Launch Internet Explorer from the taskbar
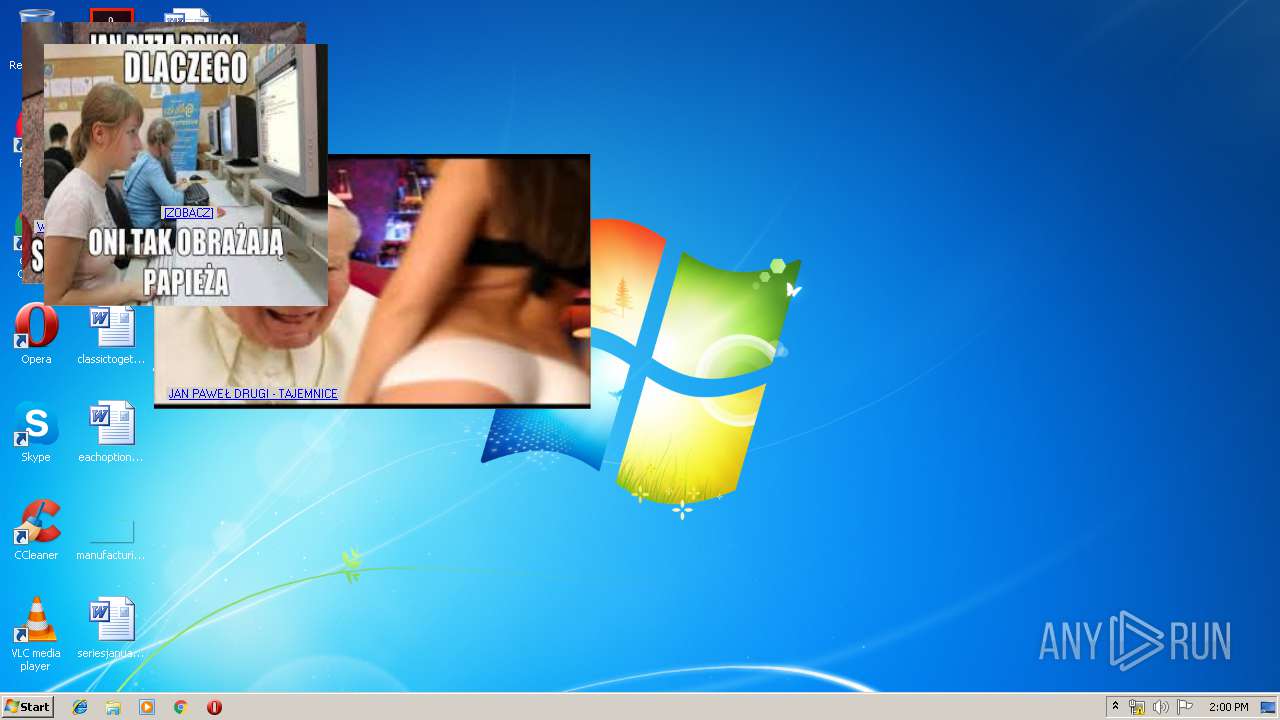This screenshot has width=1280, height=720. point(80,707)
